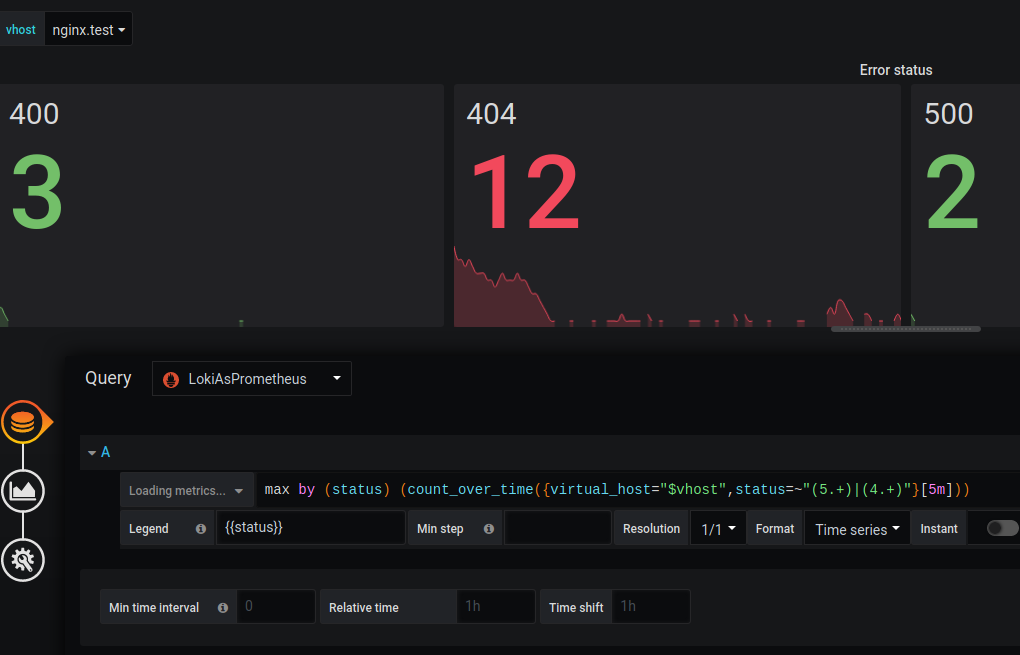Click the horizontal scrollbar under the panels

tap(905, 329)
